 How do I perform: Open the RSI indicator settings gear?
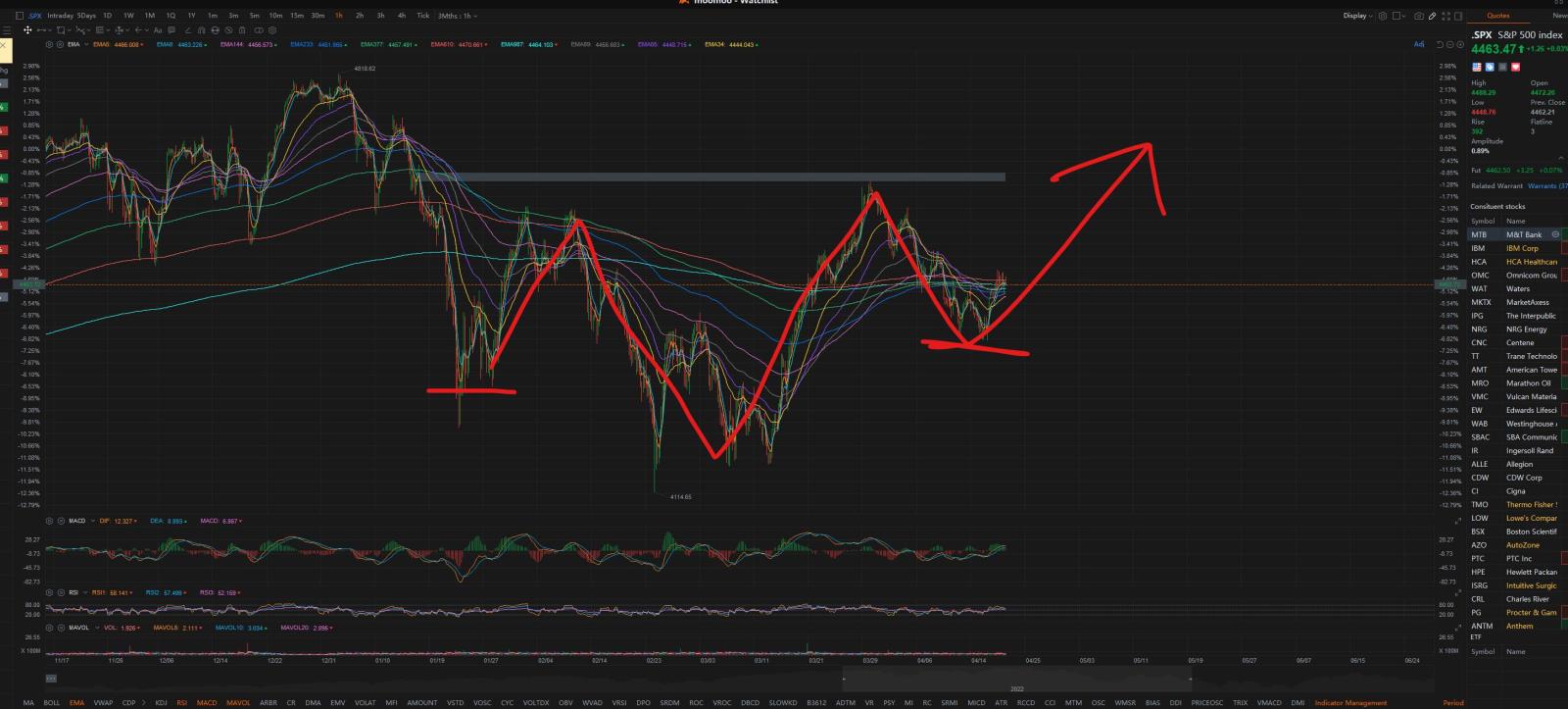[x=49, y=592]
